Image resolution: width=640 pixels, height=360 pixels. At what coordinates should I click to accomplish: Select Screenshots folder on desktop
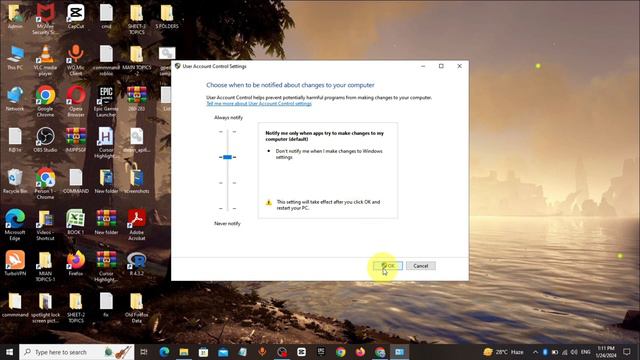(136, 181)
